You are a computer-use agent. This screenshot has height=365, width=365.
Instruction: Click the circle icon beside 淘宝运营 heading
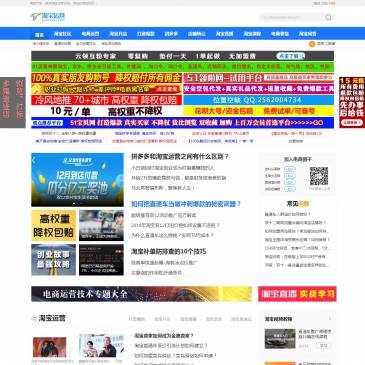pyautogui.click(x=34, y=318)
